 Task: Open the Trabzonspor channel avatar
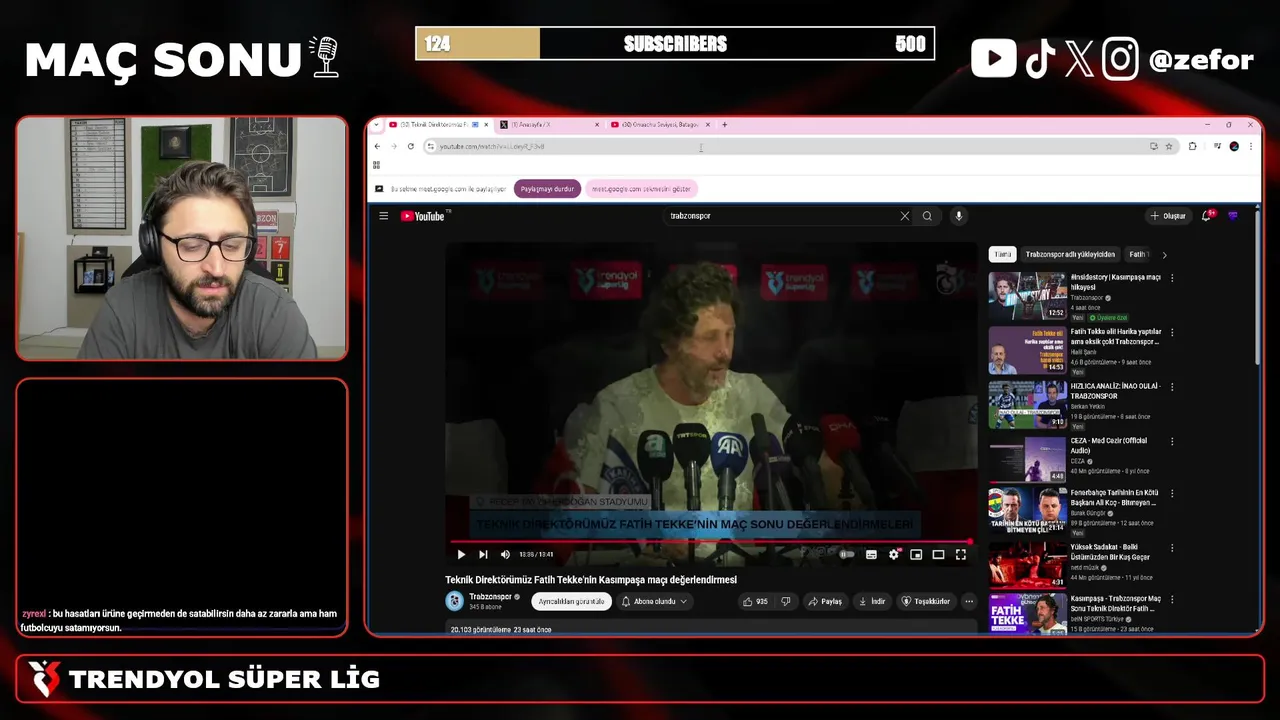[x=454, y=601]
